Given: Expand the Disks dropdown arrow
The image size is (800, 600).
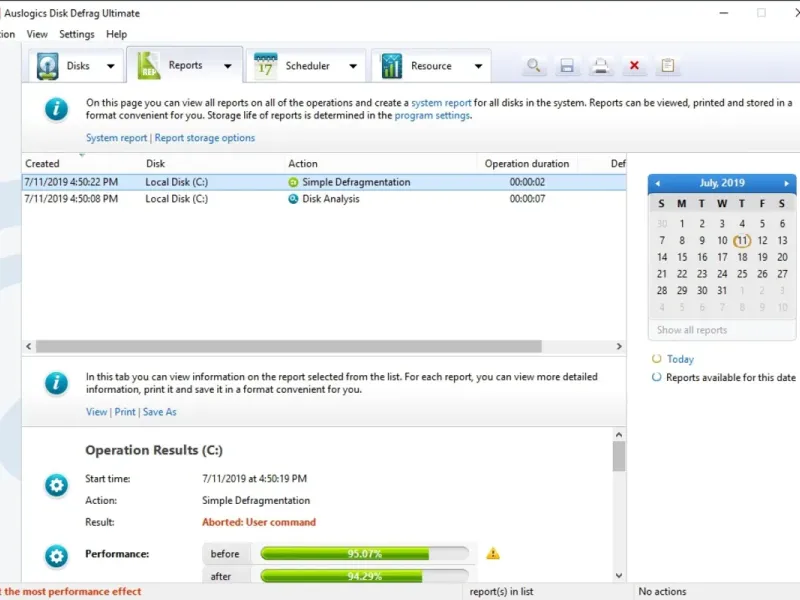Looking at the screenshot, I should point(111,66).
